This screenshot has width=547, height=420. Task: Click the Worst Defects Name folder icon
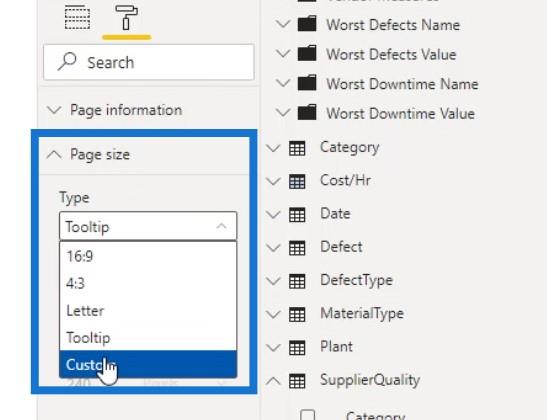click(307, 24)
